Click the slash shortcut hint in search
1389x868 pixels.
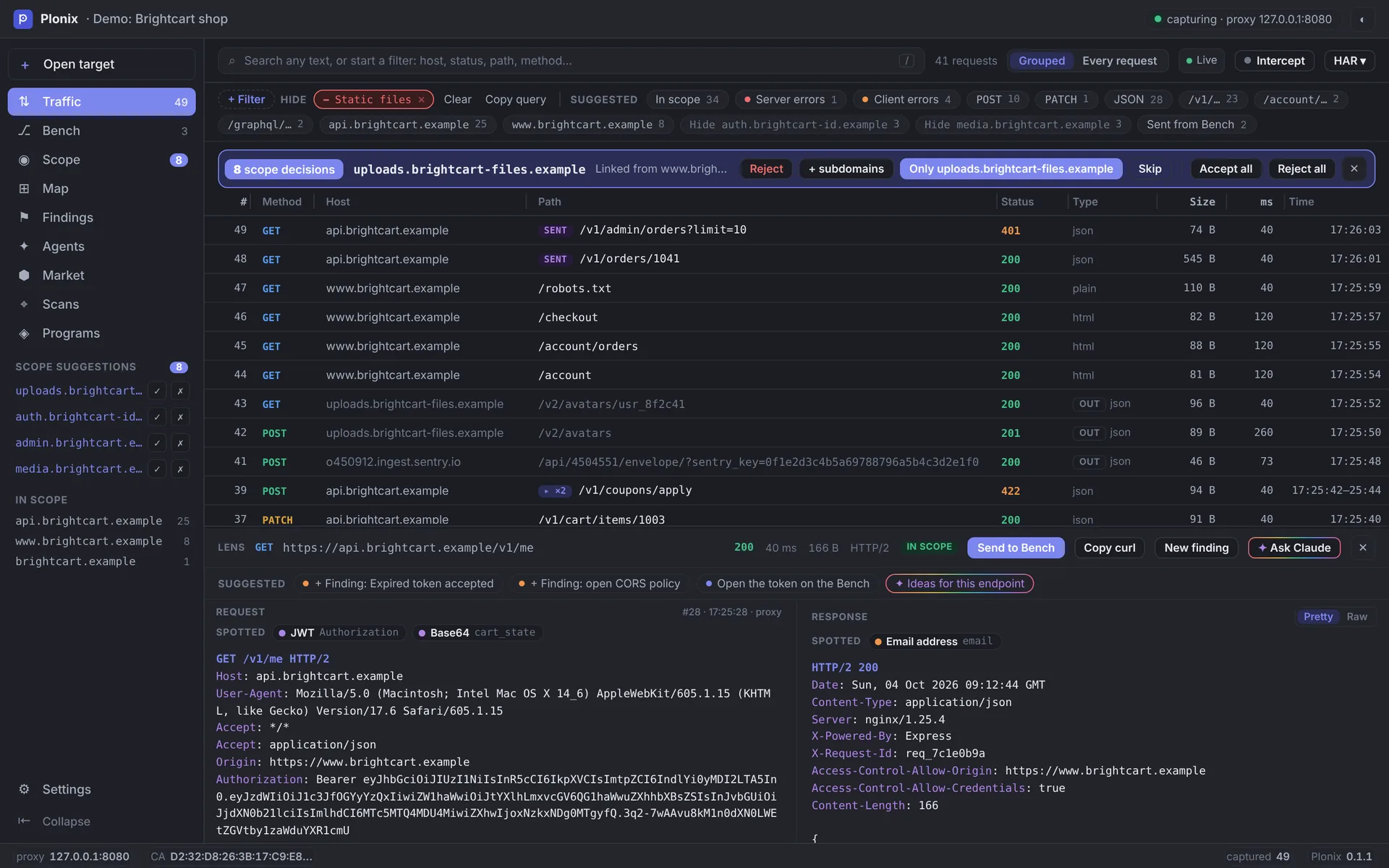click(906, 61)
